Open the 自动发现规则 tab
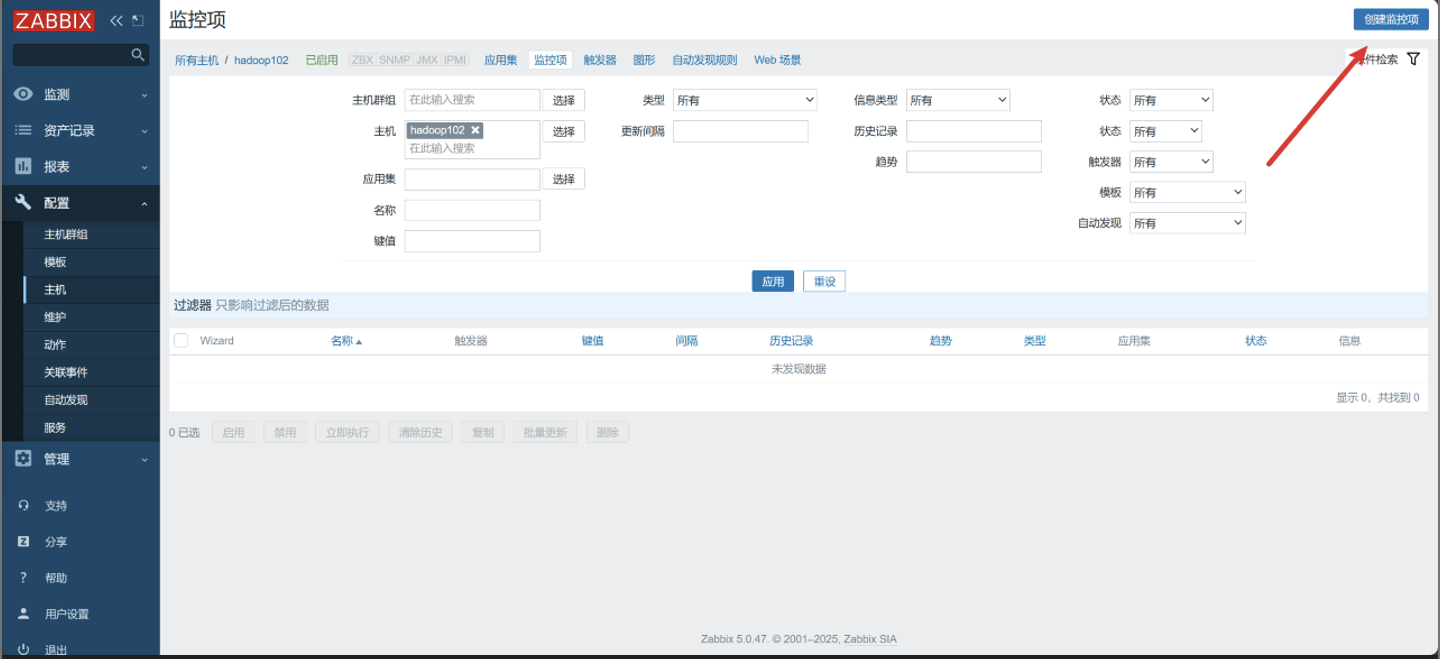 [x=705, y=60]
